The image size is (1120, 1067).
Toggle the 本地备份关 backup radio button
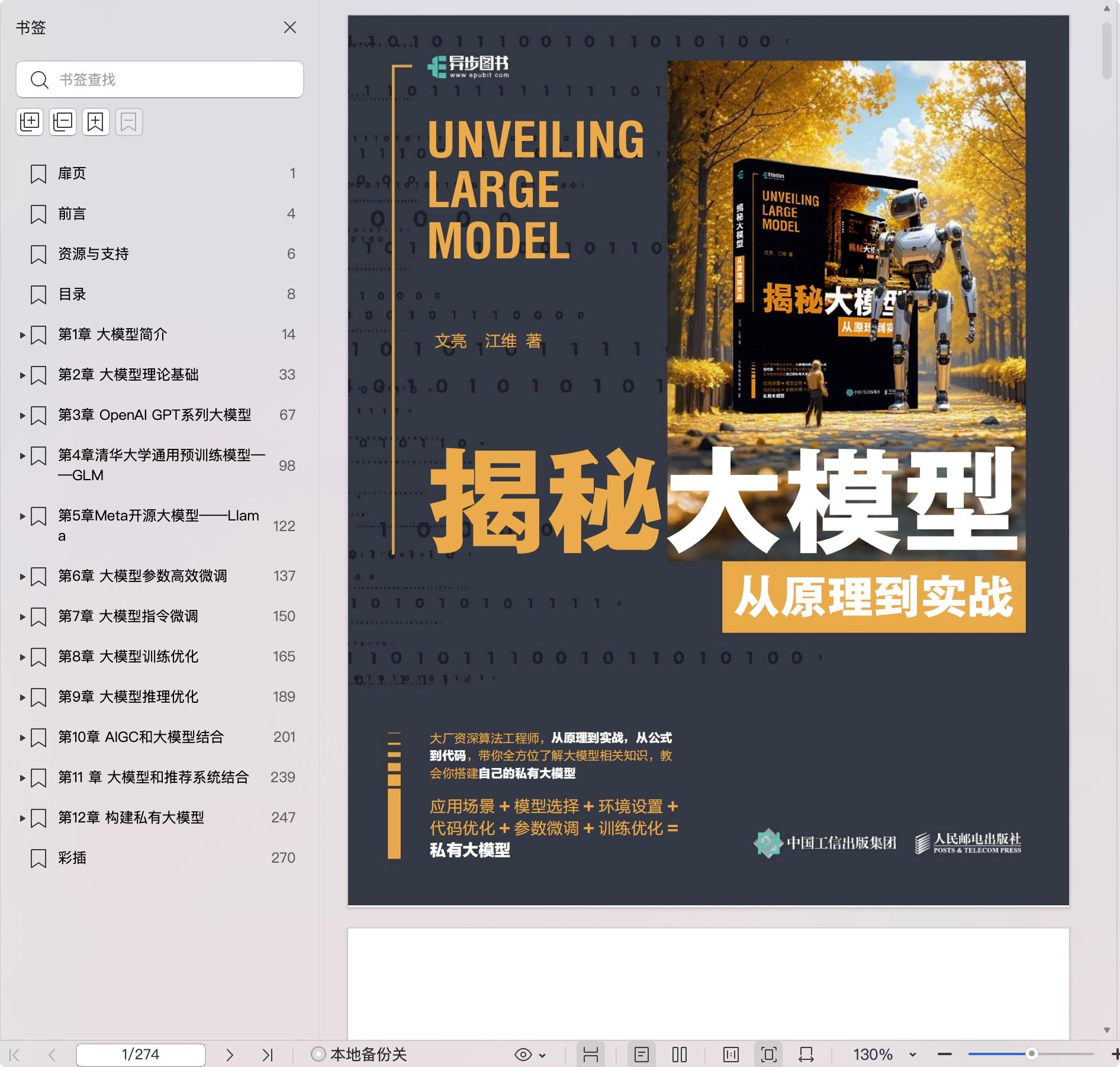click(318, 1055)
